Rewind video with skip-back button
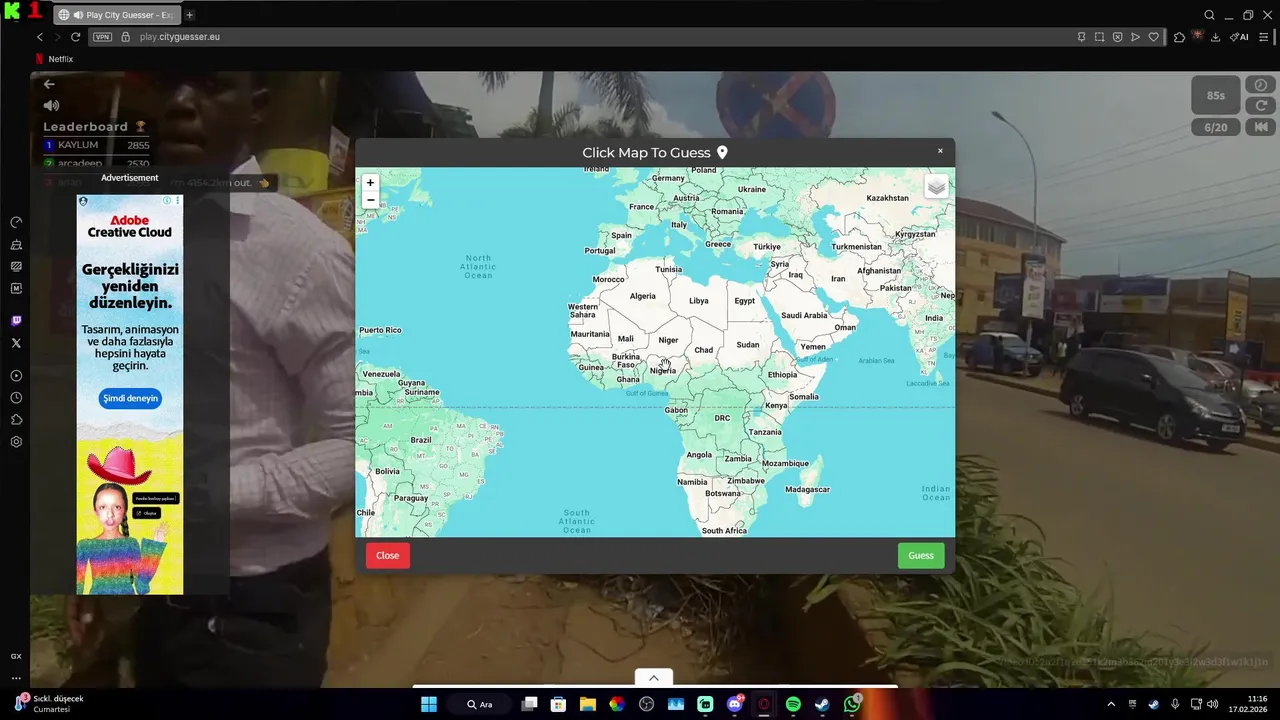 (1261, 127)
